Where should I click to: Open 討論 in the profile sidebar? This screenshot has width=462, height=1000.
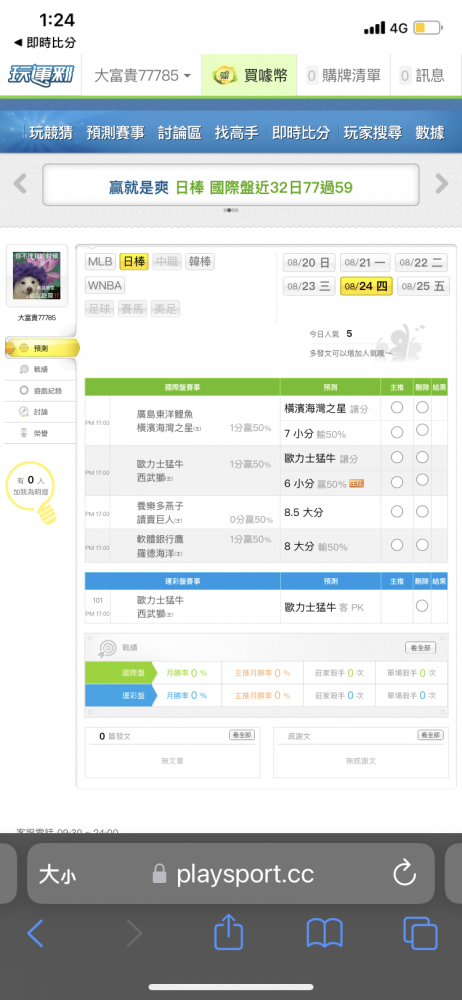pyautogui.click(x=40, y=412)
